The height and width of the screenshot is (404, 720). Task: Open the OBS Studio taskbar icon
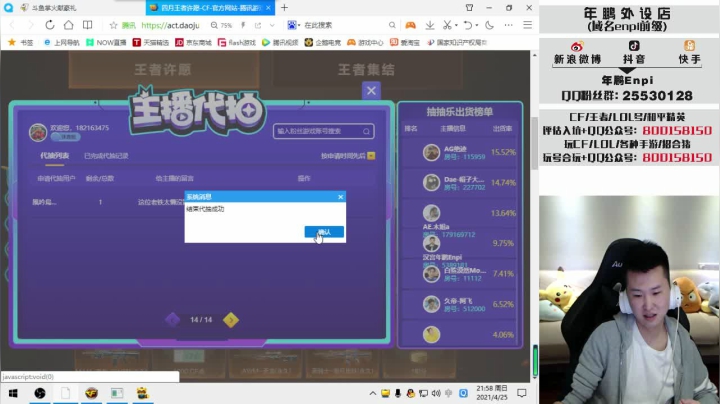40,393
